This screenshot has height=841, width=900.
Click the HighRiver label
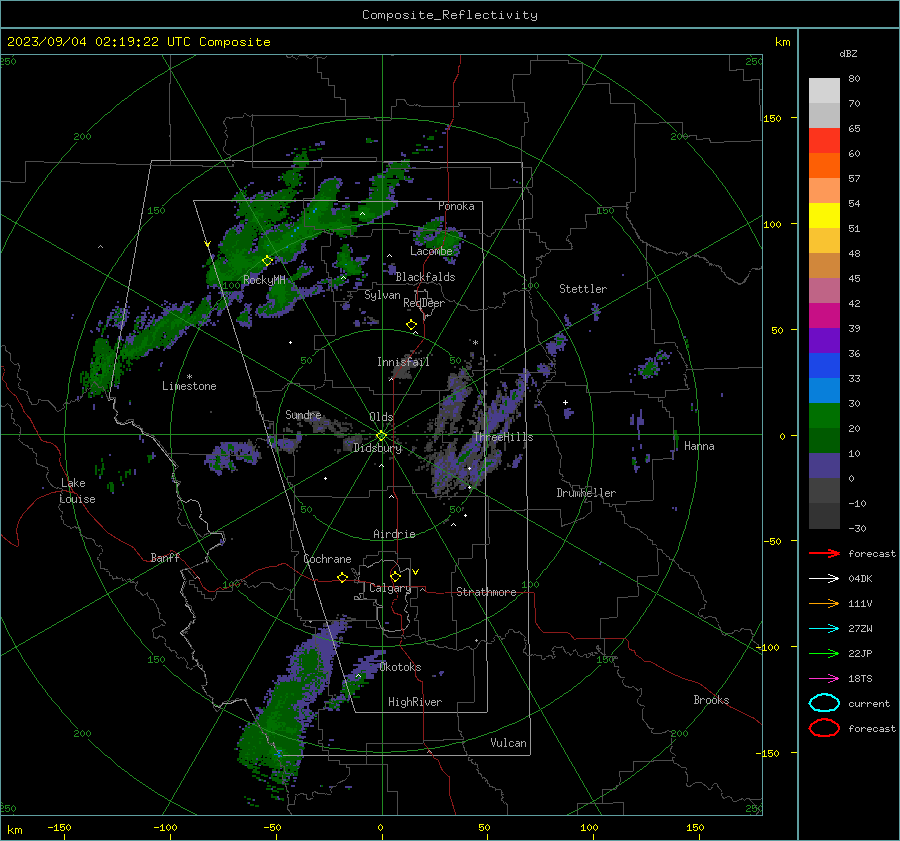[x=415, y=702]
